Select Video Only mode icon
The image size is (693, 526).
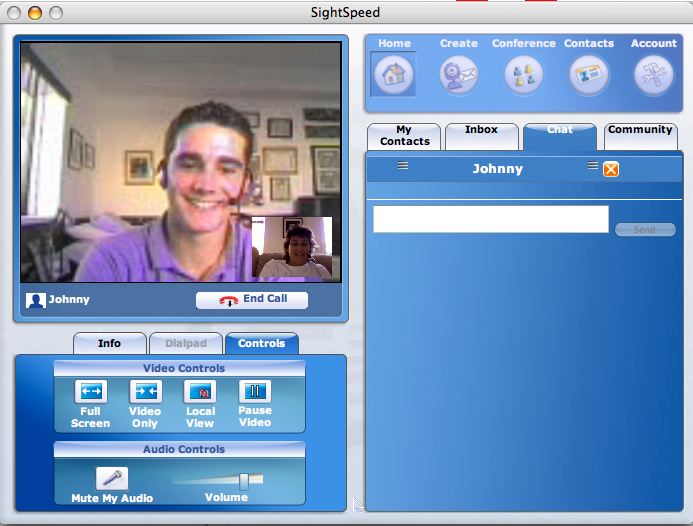click(145, 392)
